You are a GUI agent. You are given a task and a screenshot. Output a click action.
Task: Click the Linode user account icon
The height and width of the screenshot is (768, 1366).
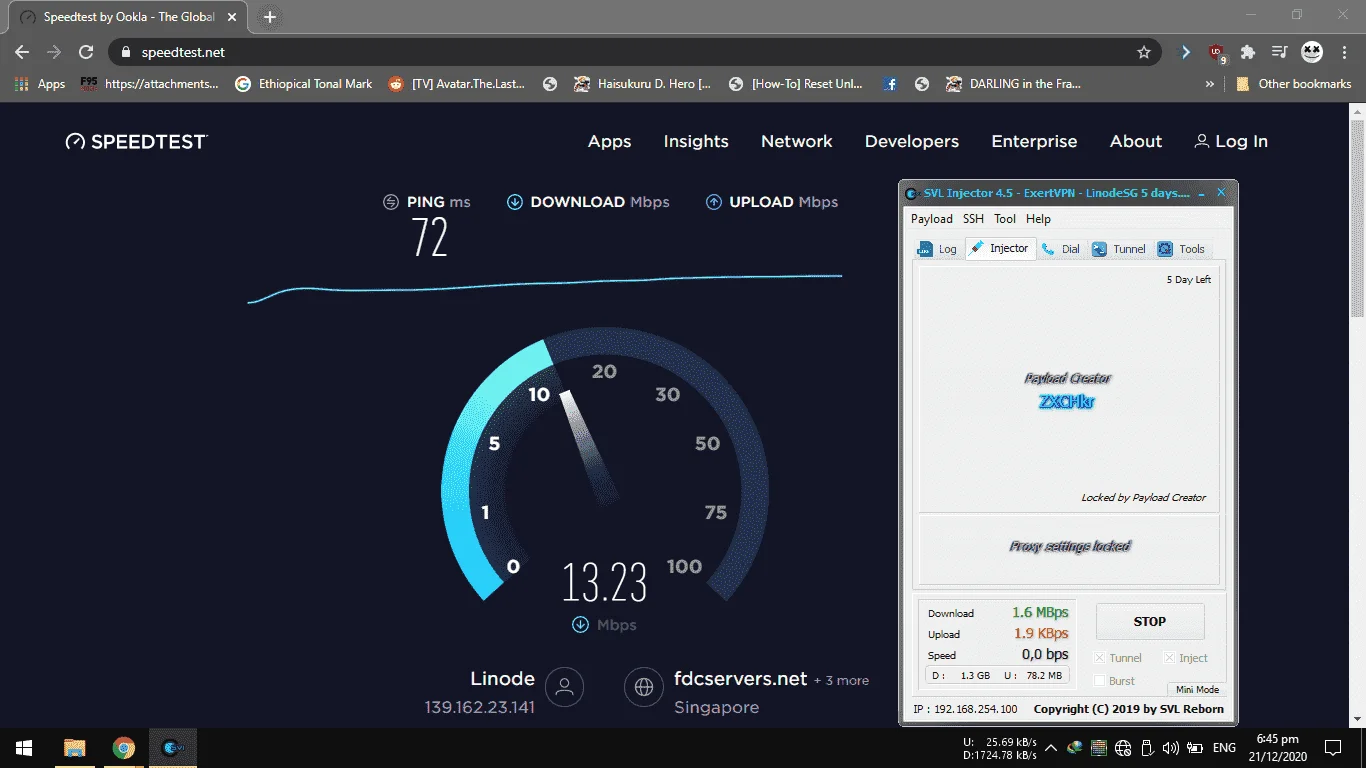click(x=564, y=687)
